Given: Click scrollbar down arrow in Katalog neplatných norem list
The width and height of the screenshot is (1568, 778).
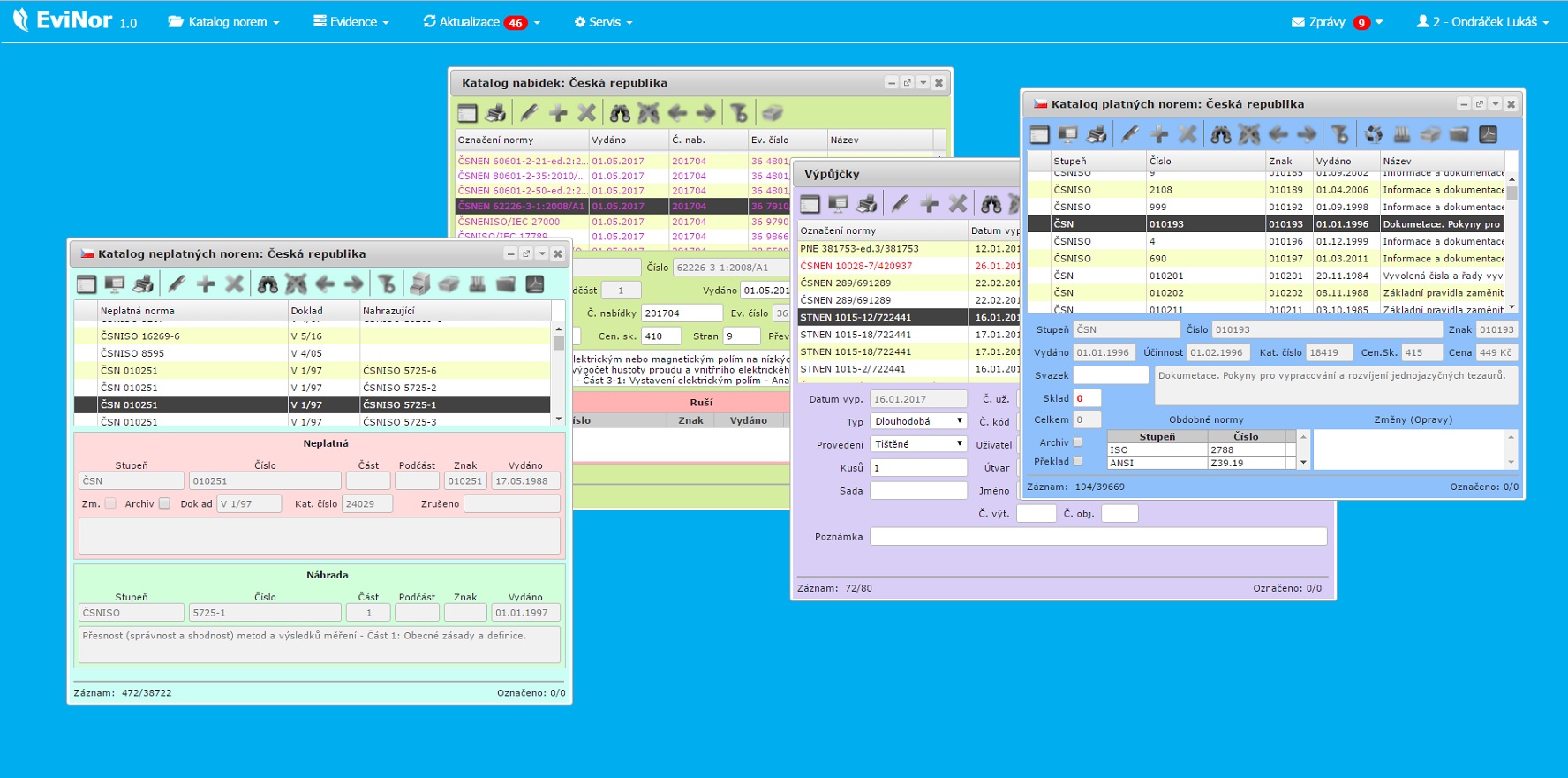Looking at the screenshot, I should tap(558, 419).
